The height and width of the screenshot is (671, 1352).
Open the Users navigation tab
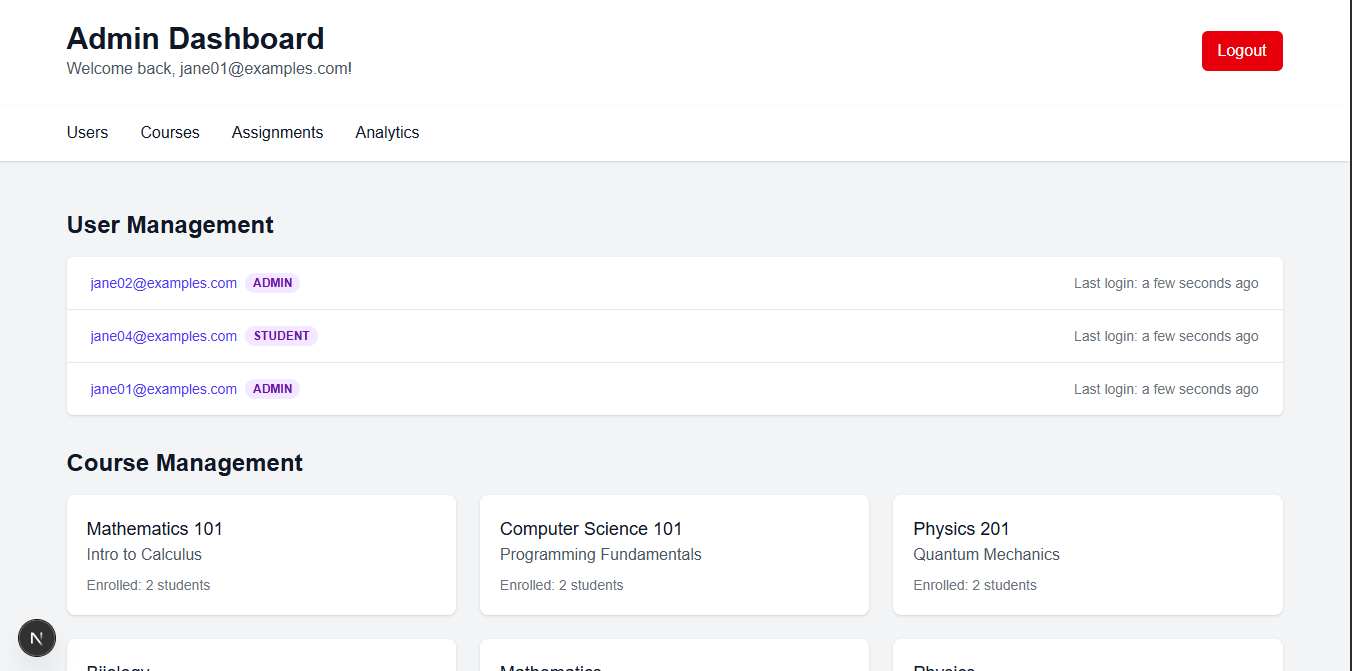pyautogui.click(x=87, y=132)
